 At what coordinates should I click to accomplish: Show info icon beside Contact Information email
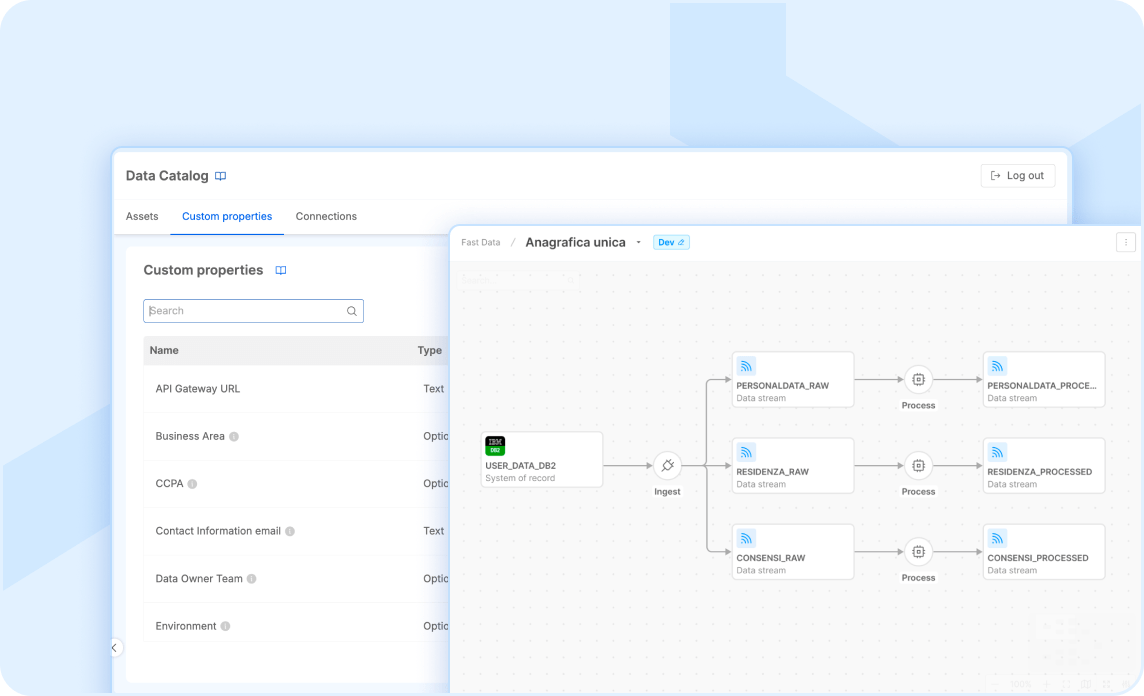290,531
